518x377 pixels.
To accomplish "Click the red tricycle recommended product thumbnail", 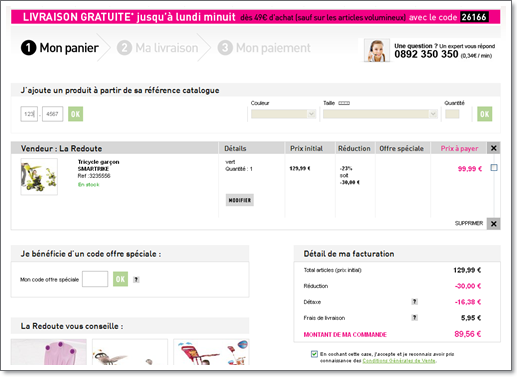I will coord(211,352).
